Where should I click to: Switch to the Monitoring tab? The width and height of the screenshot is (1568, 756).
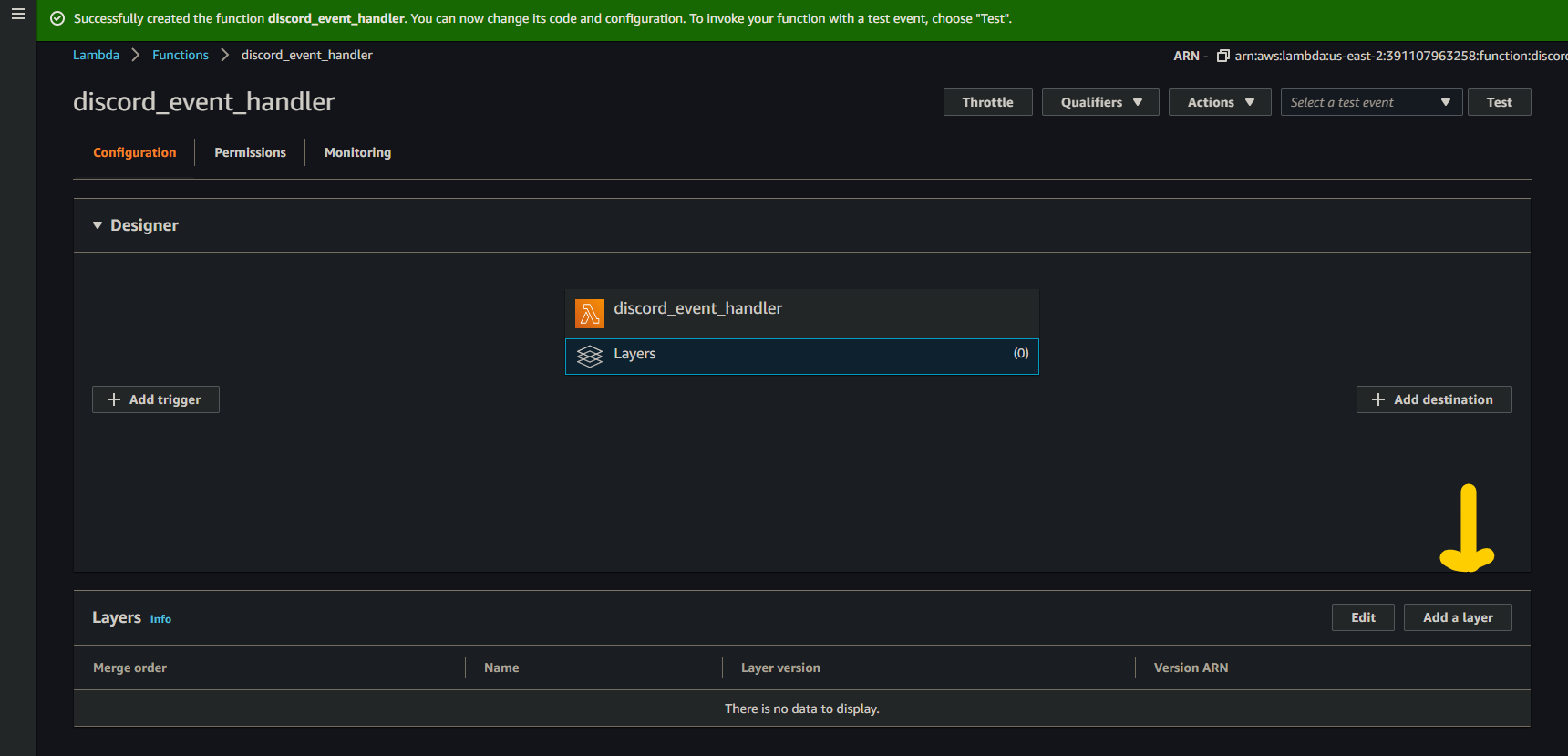click(x=357, y=152)
